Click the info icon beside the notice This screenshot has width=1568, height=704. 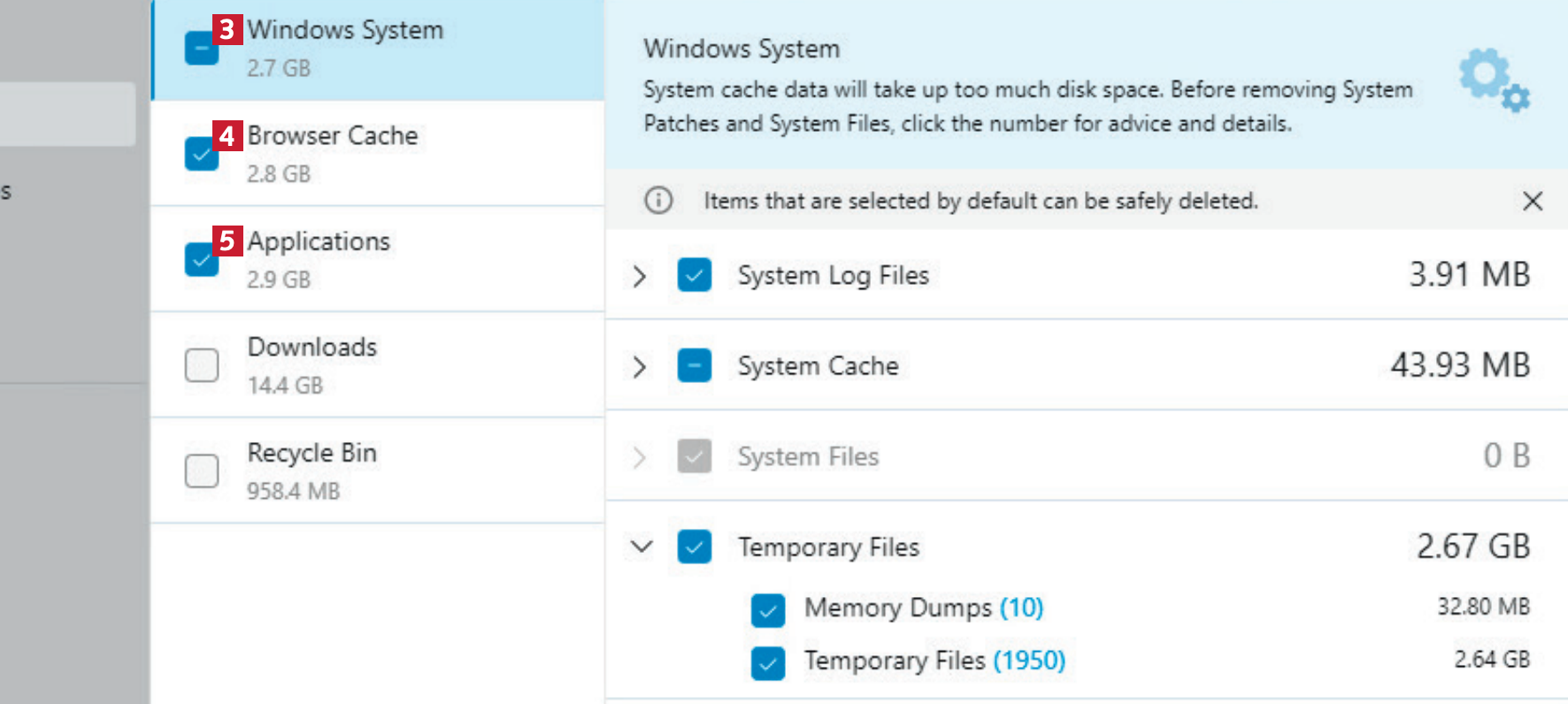click(x=658, y=201)
